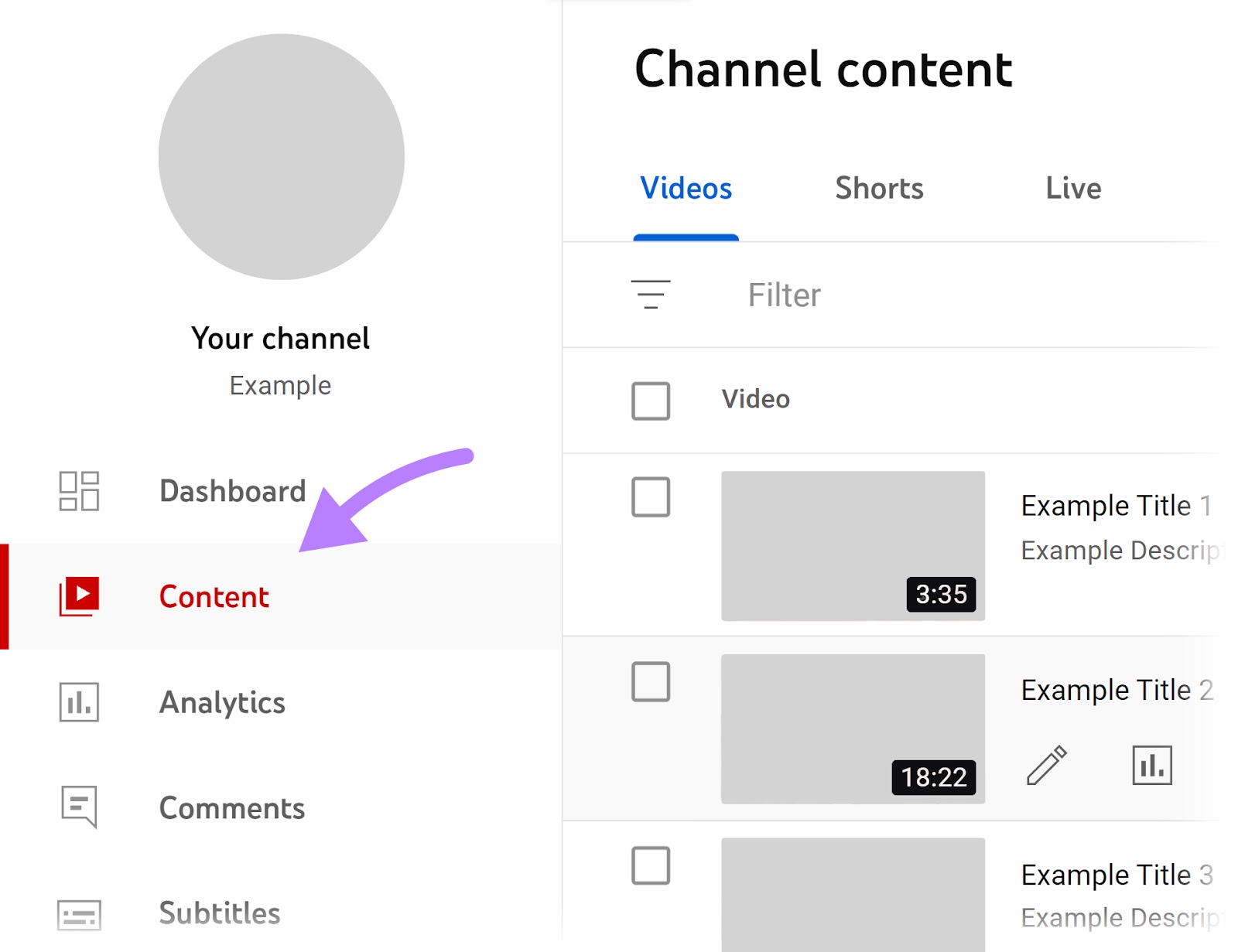Select the Content sidebar icon
This screenshot has height=952, width=1238.
[x=79, y=595]
